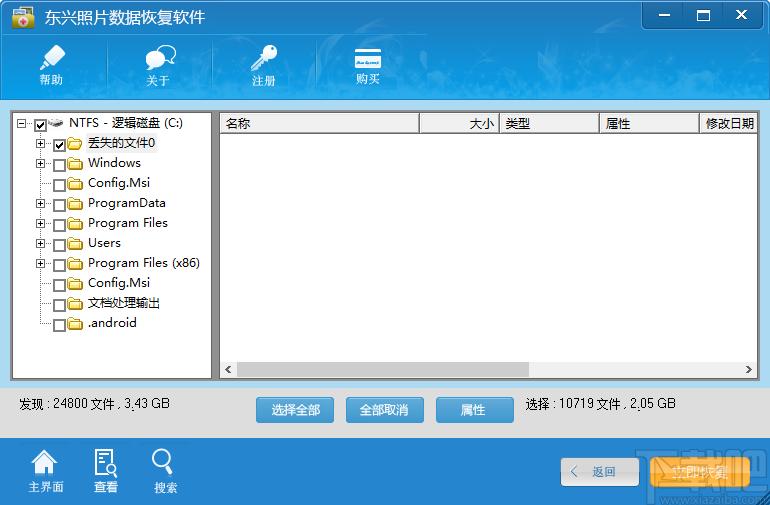Select the .android tree label
This screenshot has width=770, height=505.
(x=112, y=323)
